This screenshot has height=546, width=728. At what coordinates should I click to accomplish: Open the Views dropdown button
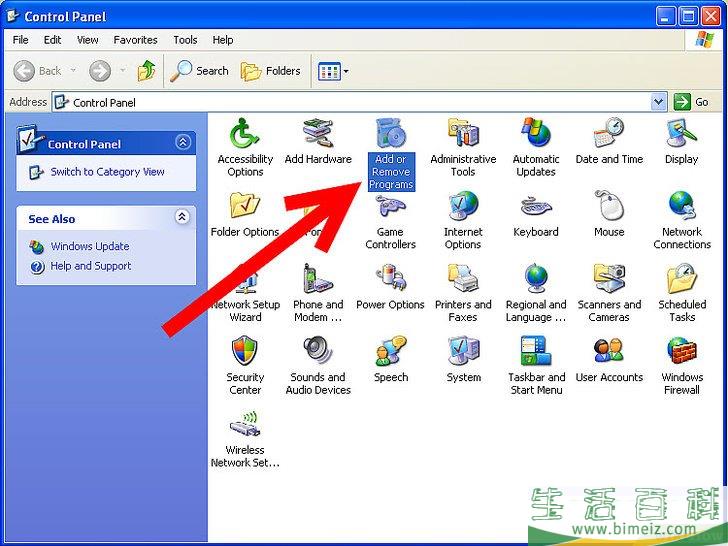pyautogui.click(x=333, y=72)
